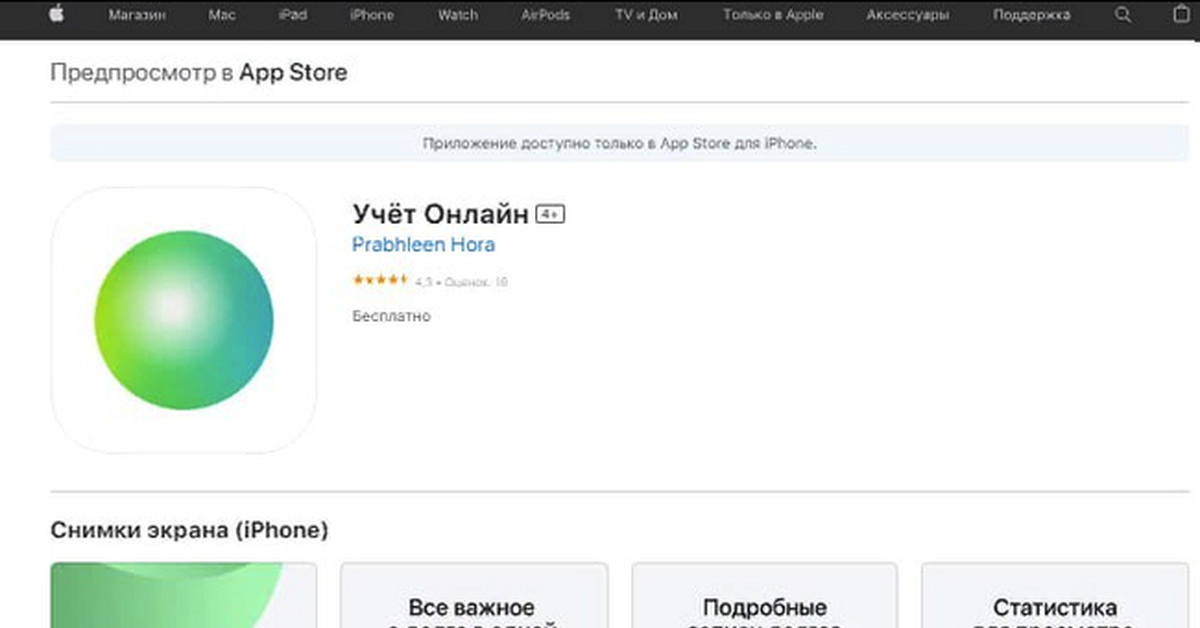Viewport: 1200px width, 628px height.
Task: Navigate to AirPods
Action: coord(548,15)
